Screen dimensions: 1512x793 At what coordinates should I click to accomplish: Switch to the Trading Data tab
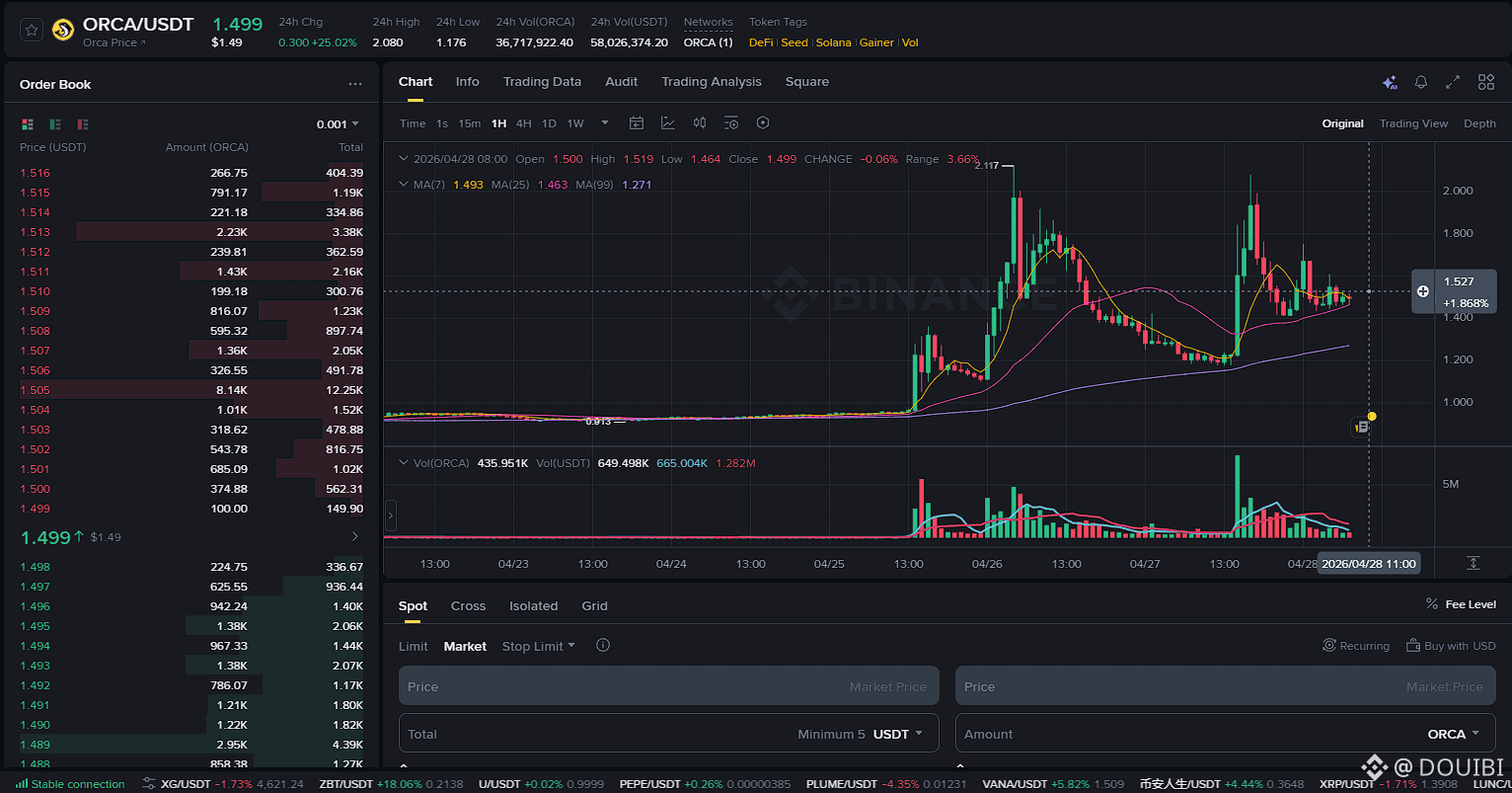(542, 82)
